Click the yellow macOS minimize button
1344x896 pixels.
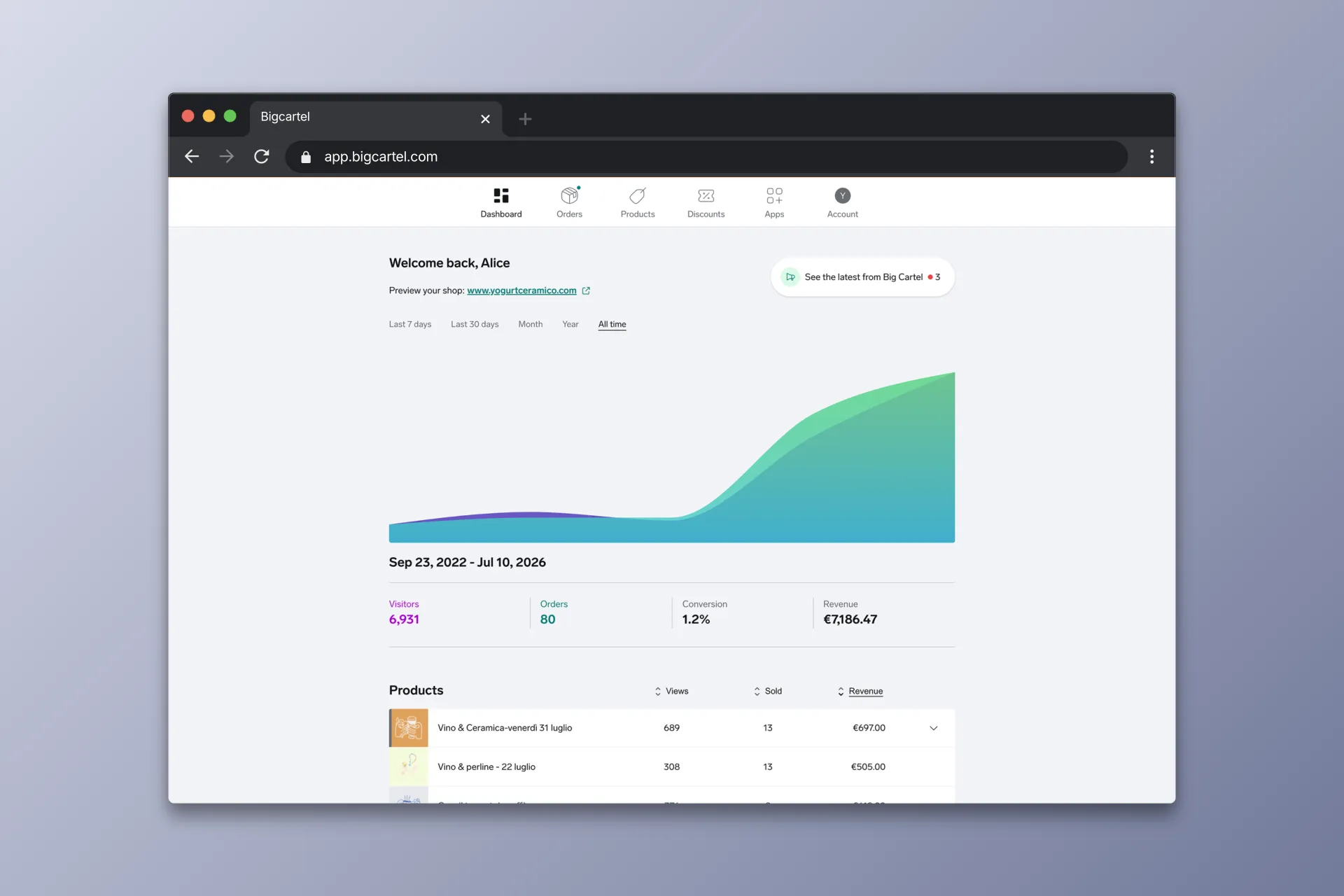coord(209,116)
